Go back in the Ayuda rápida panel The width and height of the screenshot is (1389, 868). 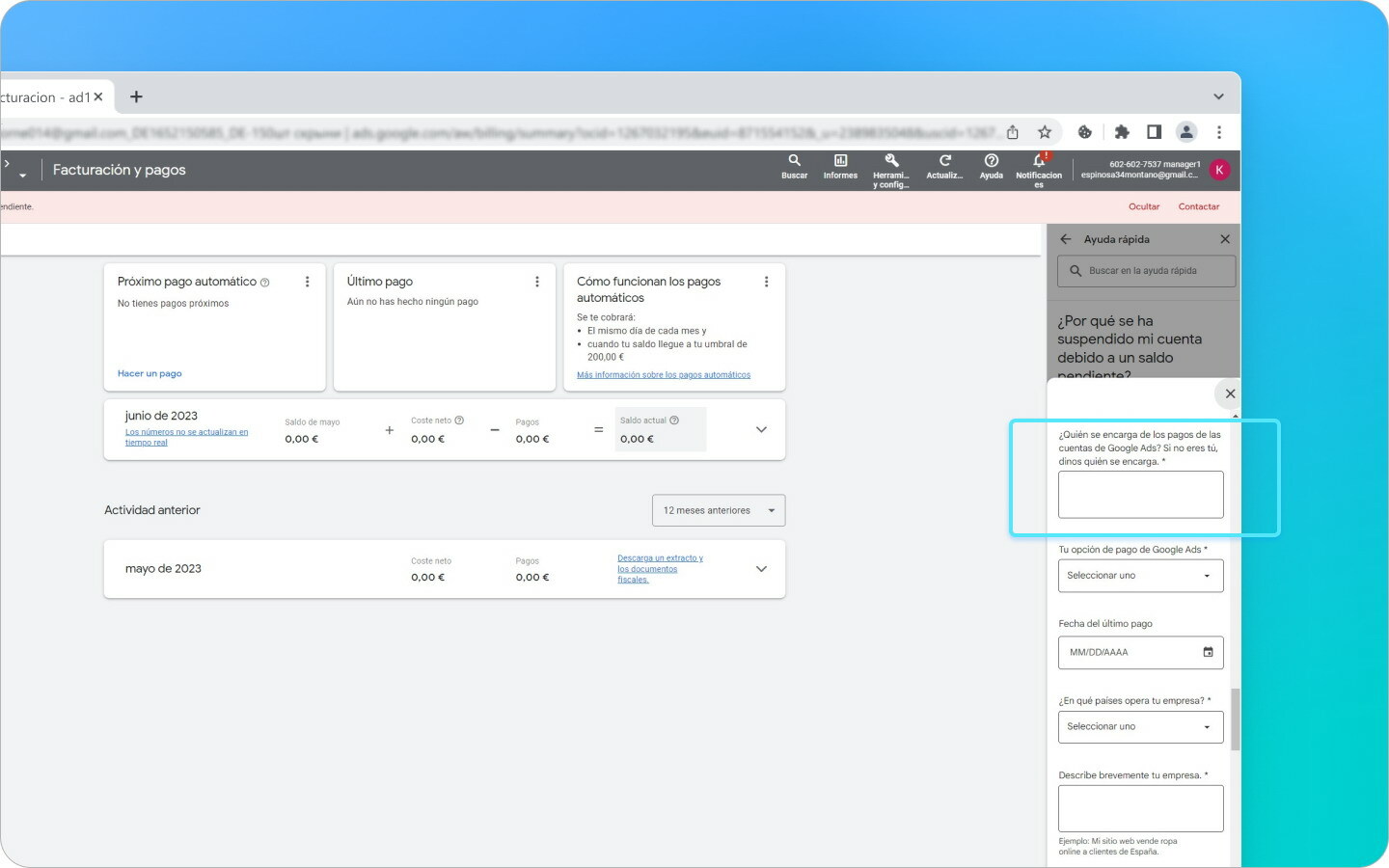[1066, 239]
